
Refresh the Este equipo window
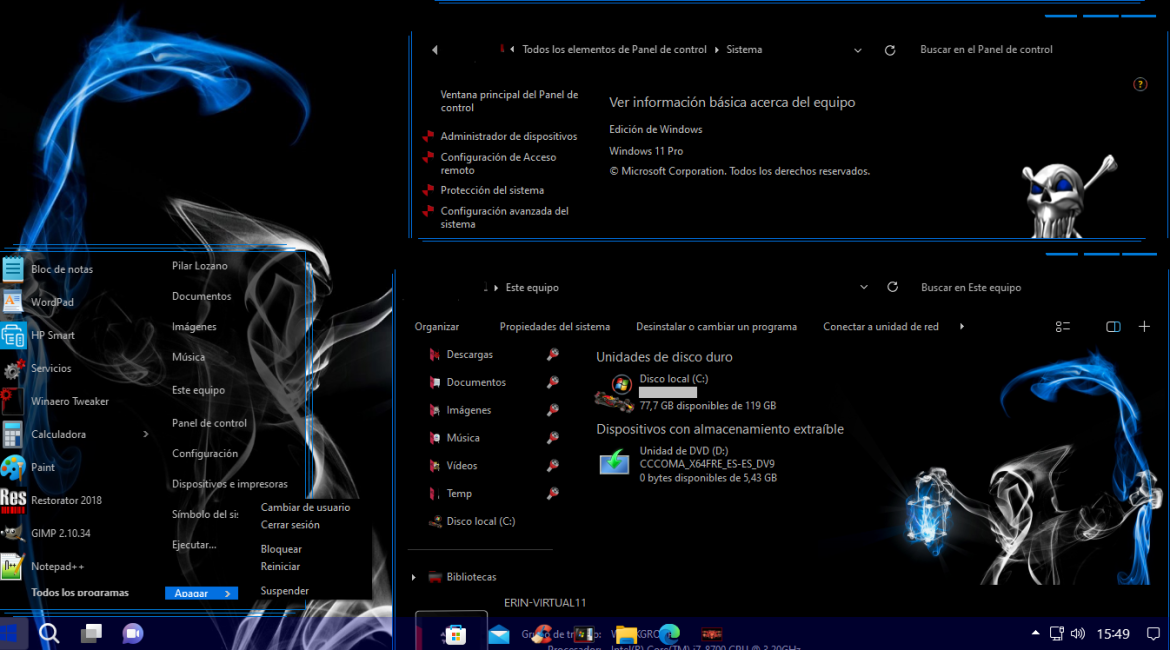[892, 287]
